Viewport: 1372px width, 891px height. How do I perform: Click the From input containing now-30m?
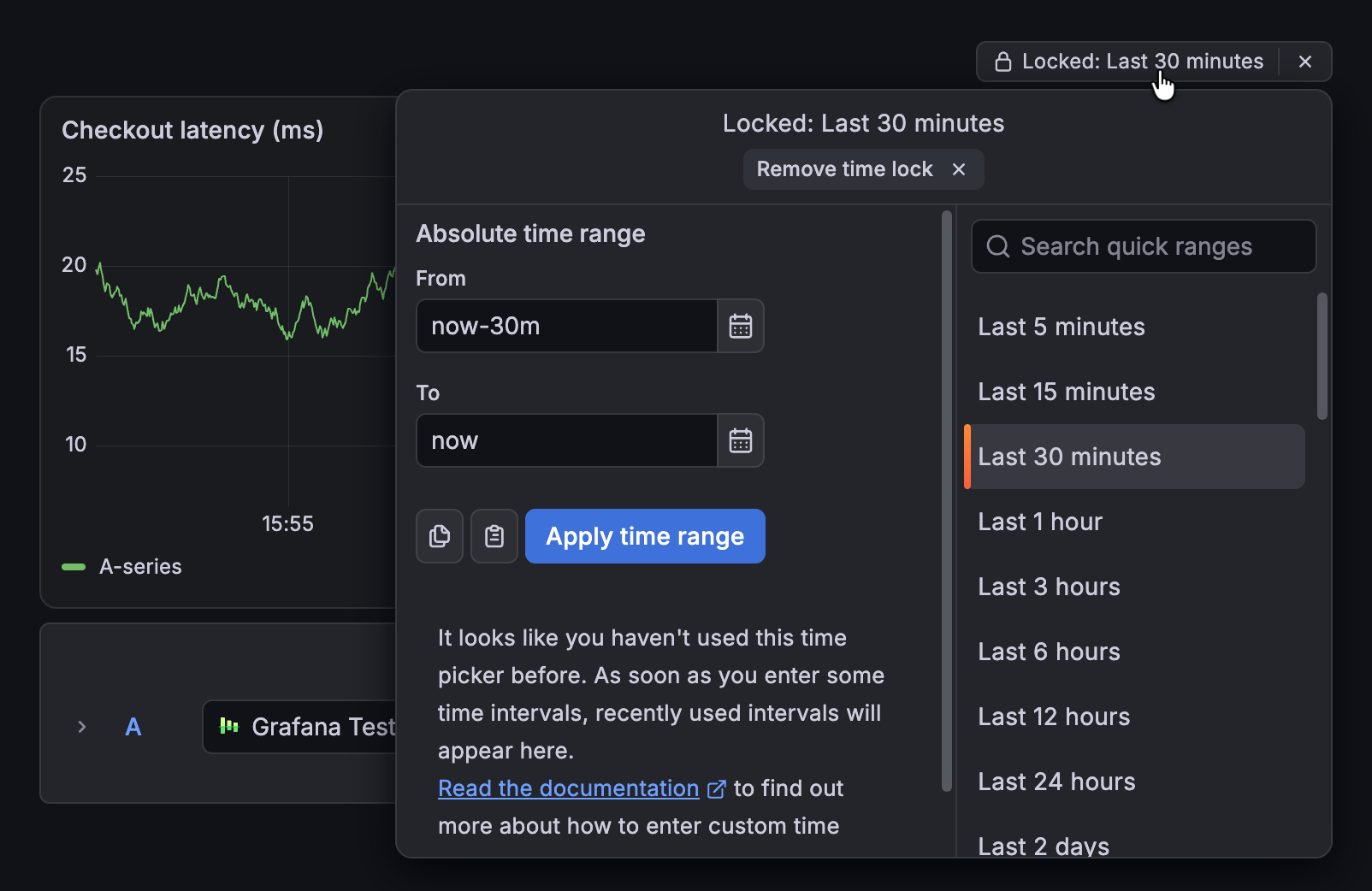click(x=566, y=326)
